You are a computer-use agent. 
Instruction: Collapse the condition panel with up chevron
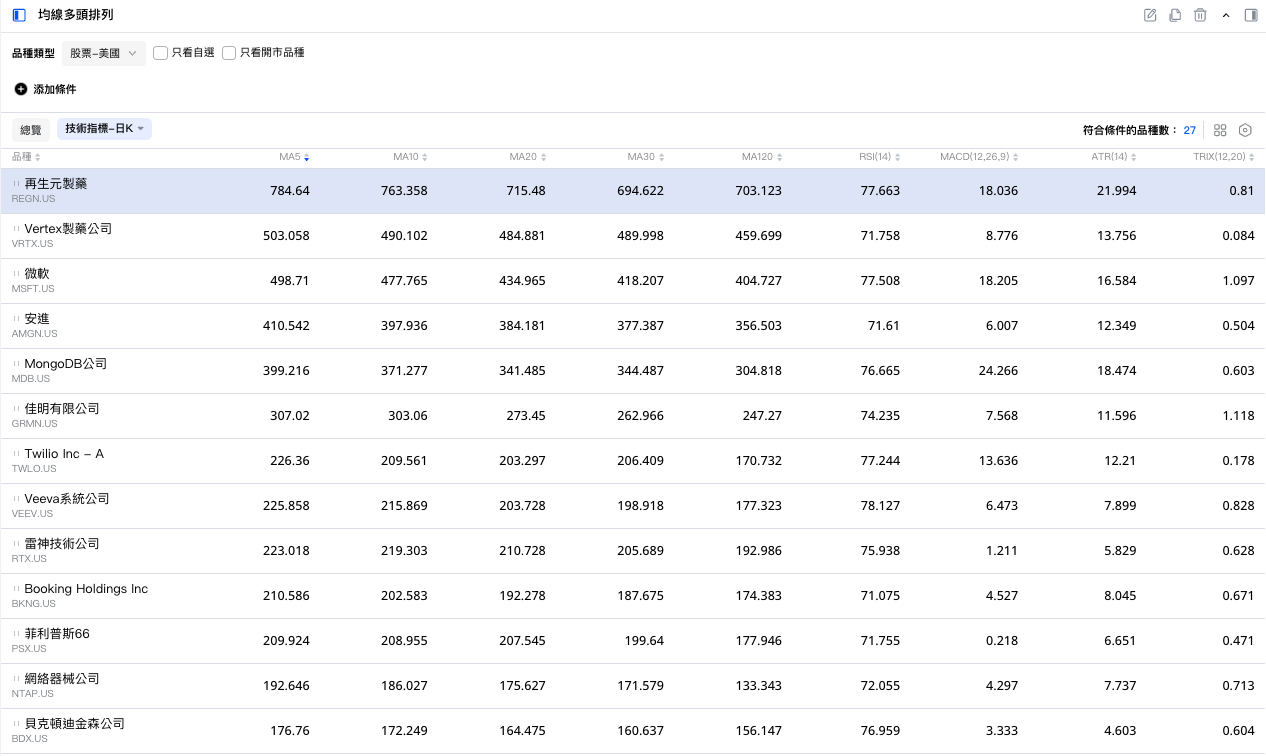click(x=1226, y=15)
